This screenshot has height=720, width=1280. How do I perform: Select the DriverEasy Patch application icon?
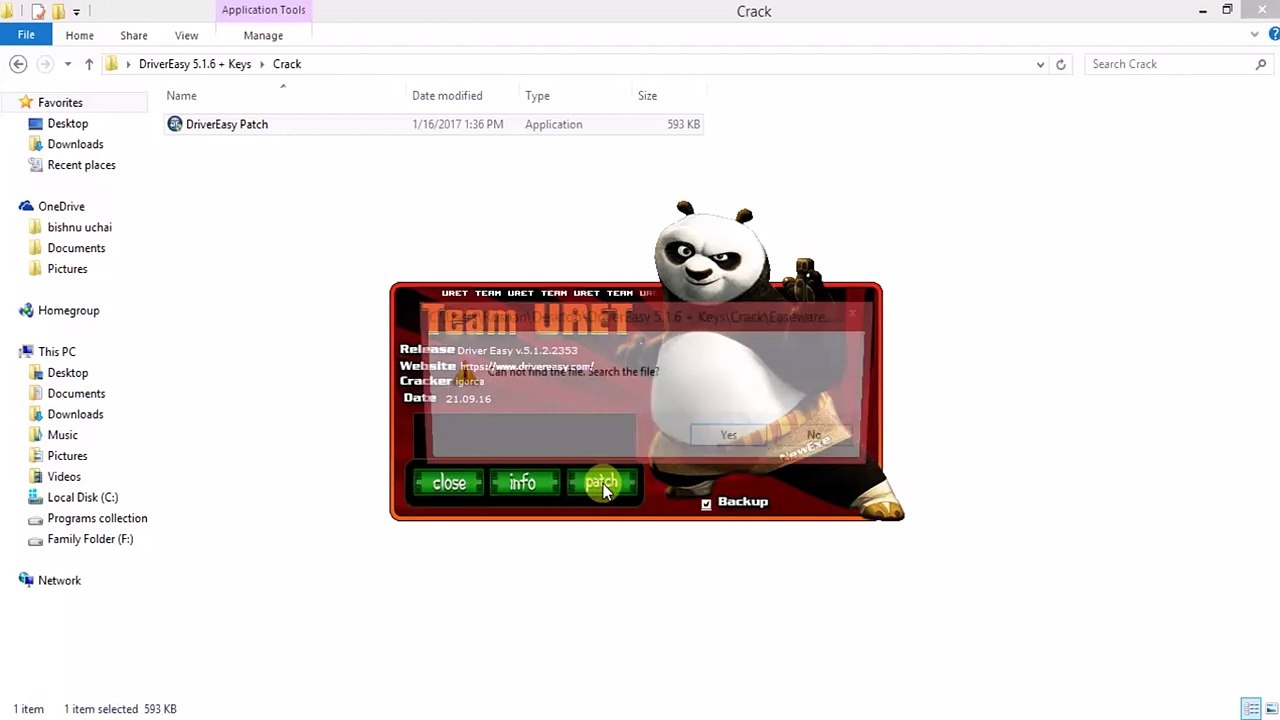click(x=175, y=124)
